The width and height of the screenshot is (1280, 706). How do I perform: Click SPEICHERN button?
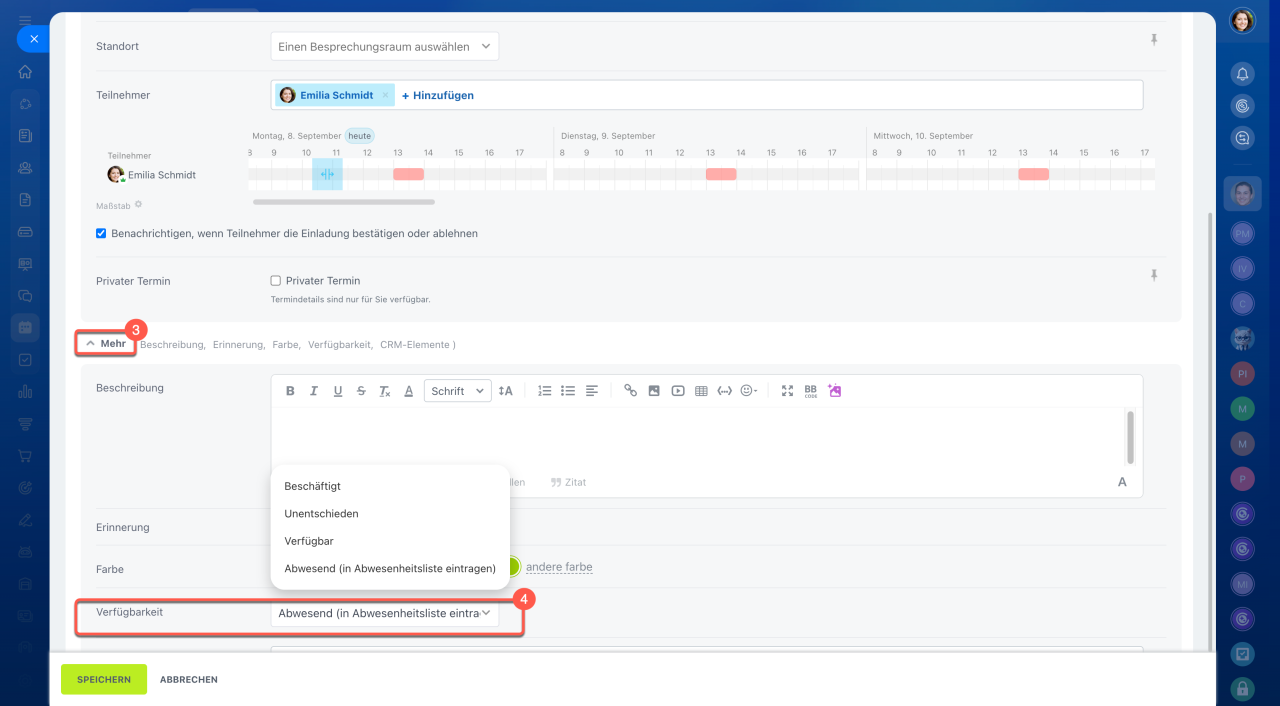[x=104, y=679]
